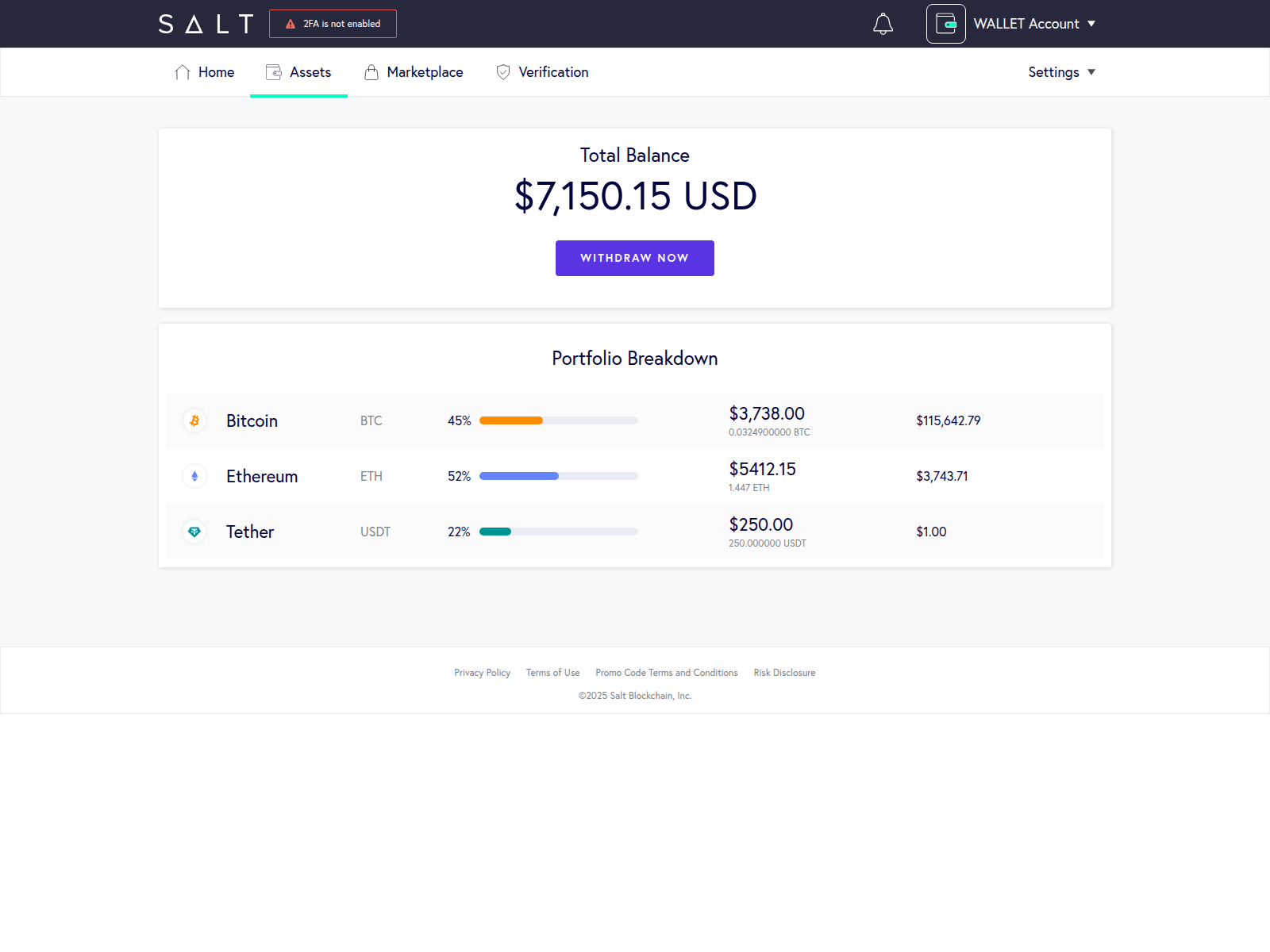Select the Assets tab

(x=298, y=72)
